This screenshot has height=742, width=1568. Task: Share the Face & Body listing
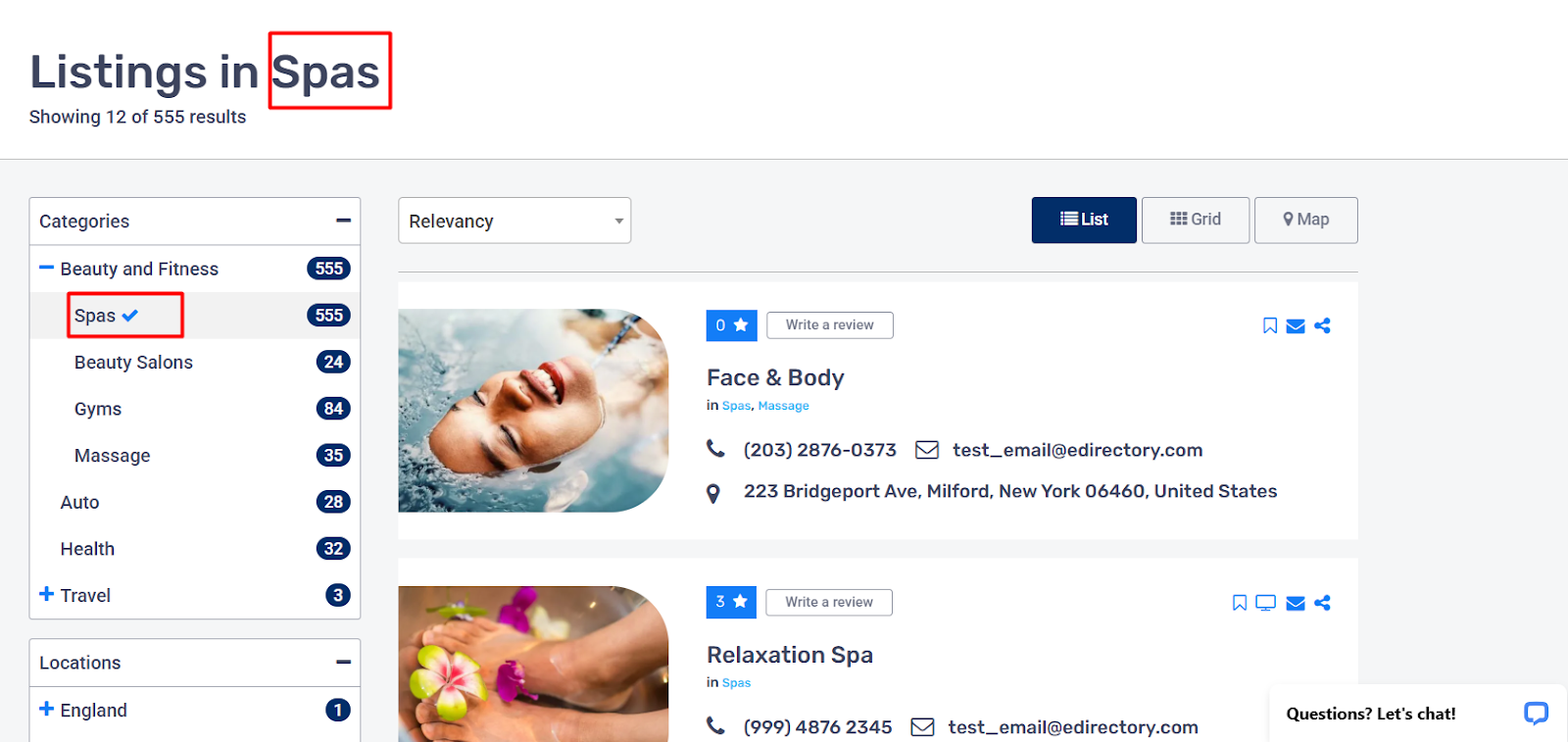tap(1322, 325)
